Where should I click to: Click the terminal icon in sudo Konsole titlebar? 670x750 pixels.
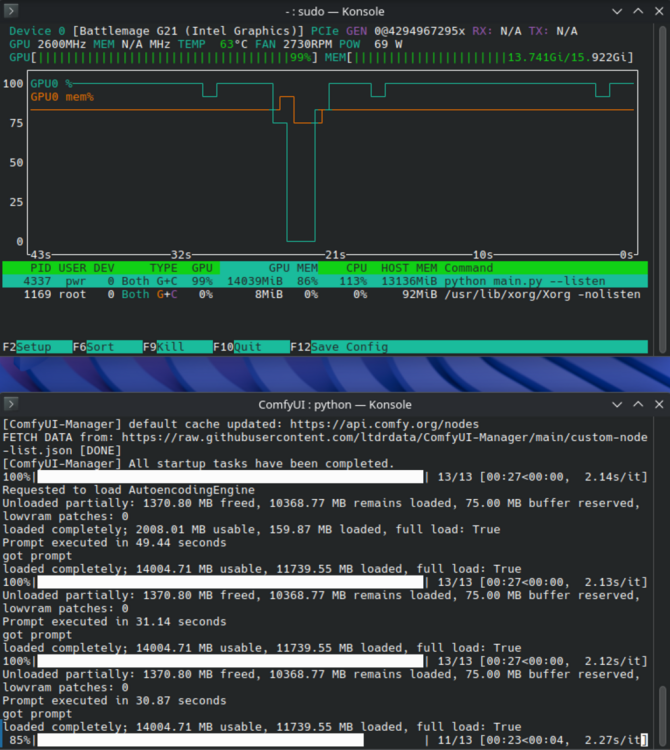(11, 11)
